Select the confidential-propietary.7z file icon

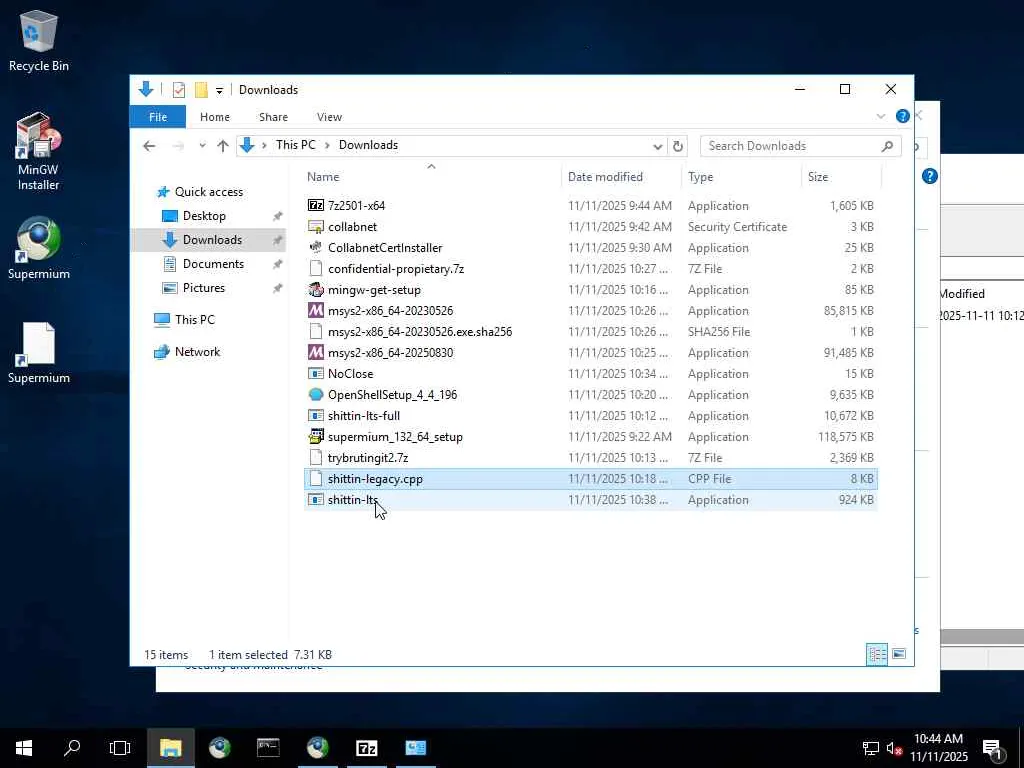click(315, 268)
